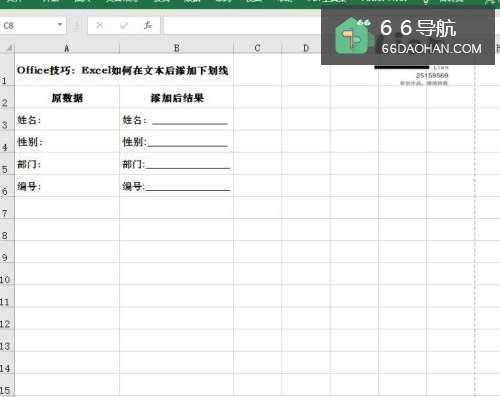The height and width of the screenshot is (397, 500).
Task: Select column B header
Action: (x=176, y=48)
